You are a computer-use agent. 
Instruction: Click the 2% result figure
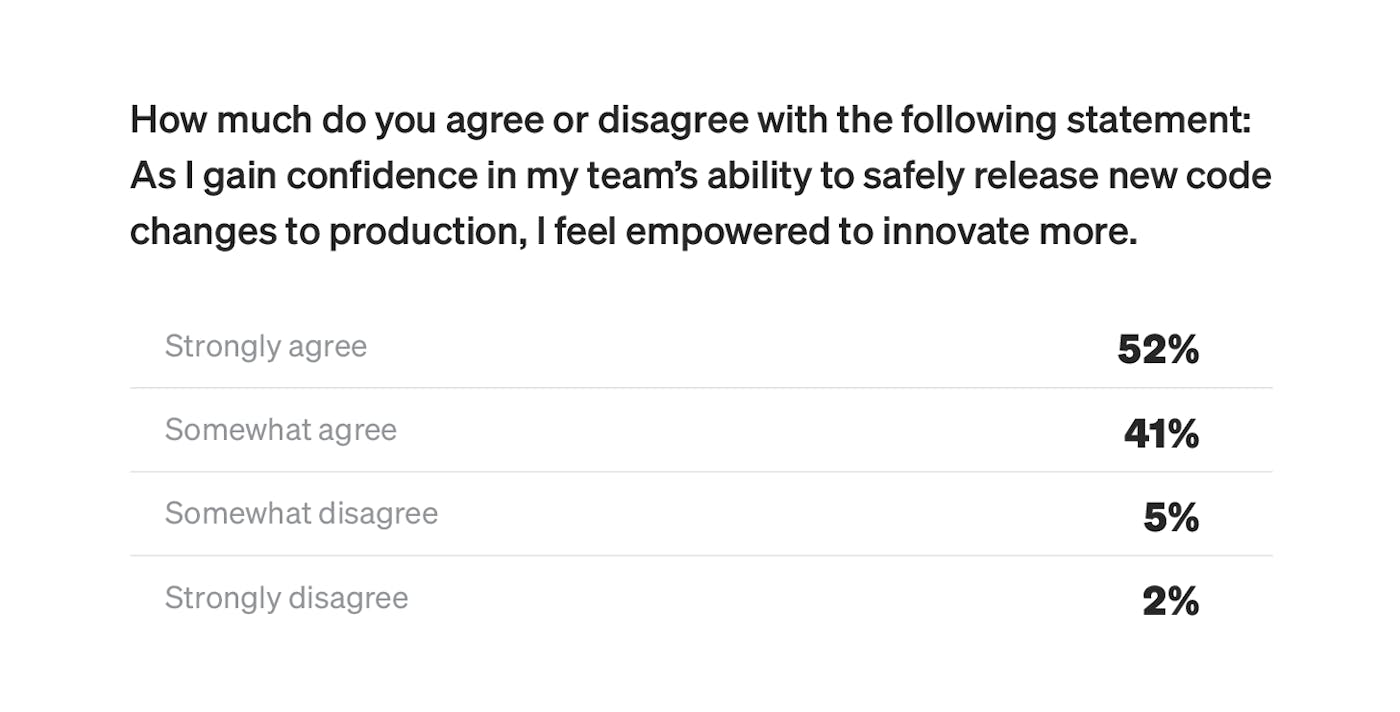(1170, 601)
